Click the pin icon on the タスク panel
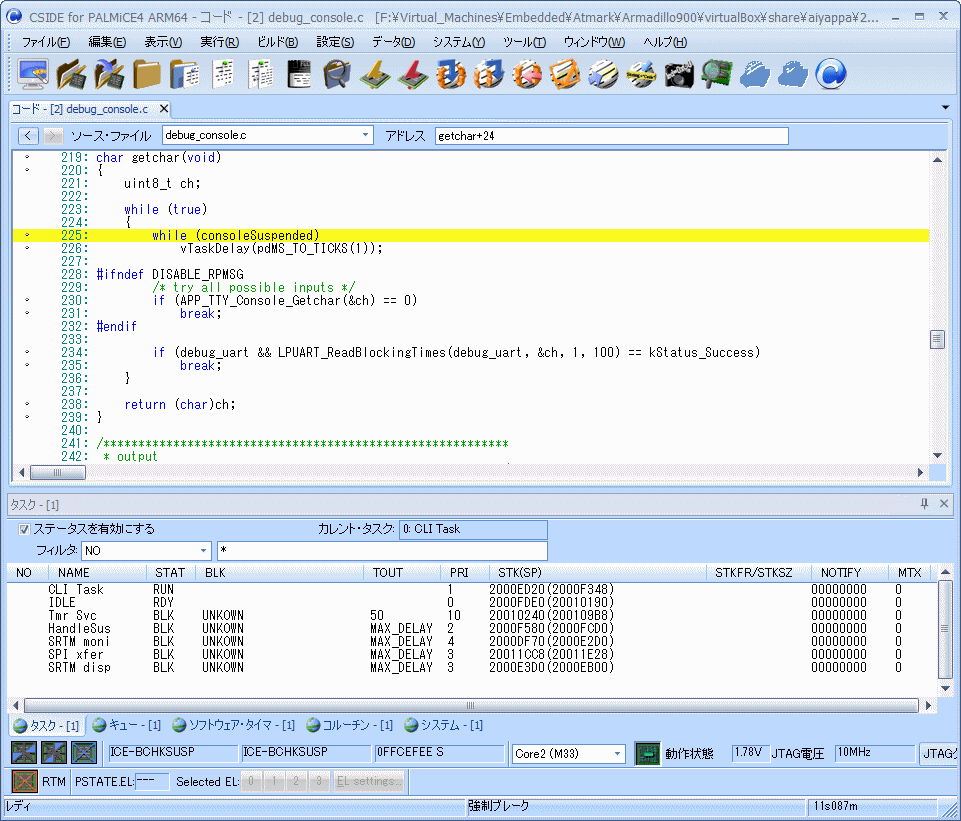The height and width of the screenshot is (821, 961). (924, 505)
